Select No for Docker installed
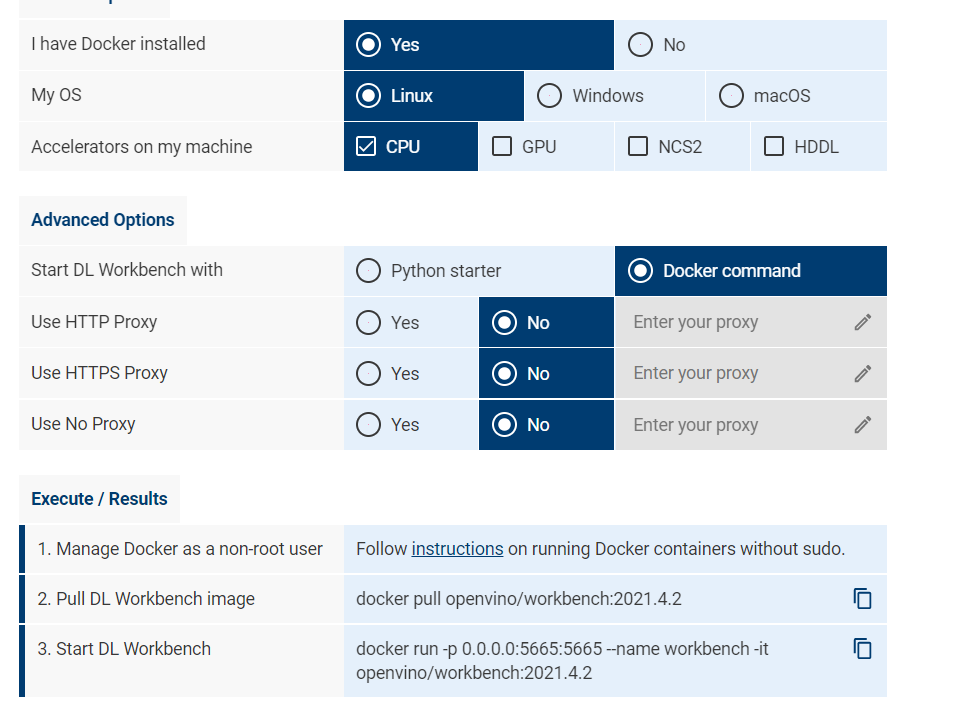 click(641, 45)
